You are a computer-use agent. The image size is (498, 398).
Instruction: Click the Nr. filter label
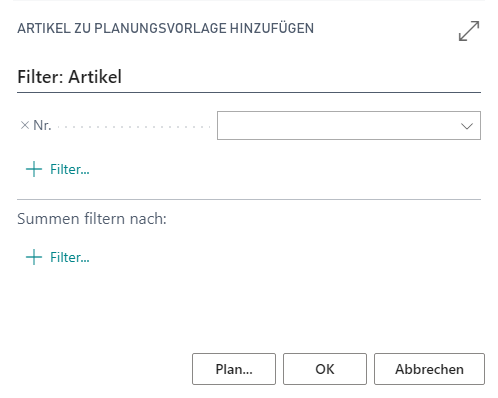click(42, 125)
